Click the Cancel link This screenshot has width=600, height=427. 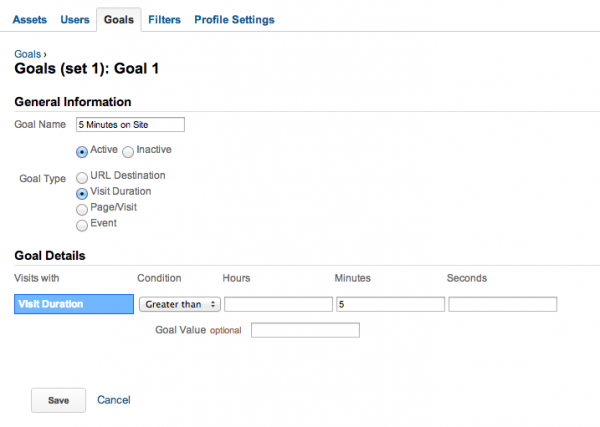(x=114, y=400)
